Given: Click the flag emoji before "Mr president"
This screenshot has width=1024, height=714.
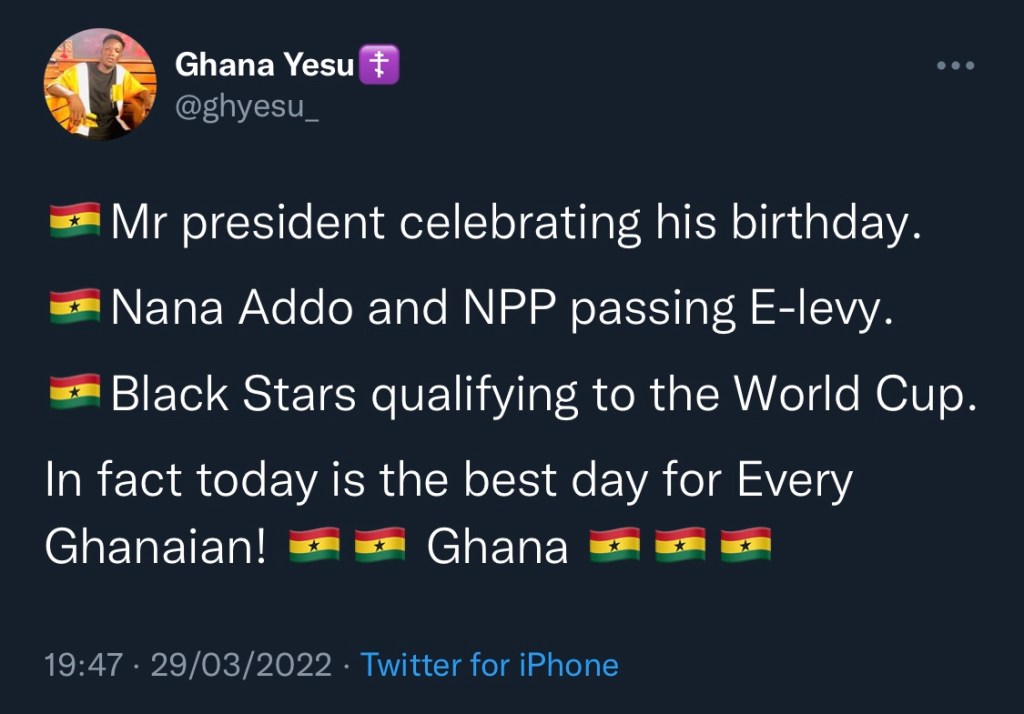Looking at the screenshot, I should [74, 222].
